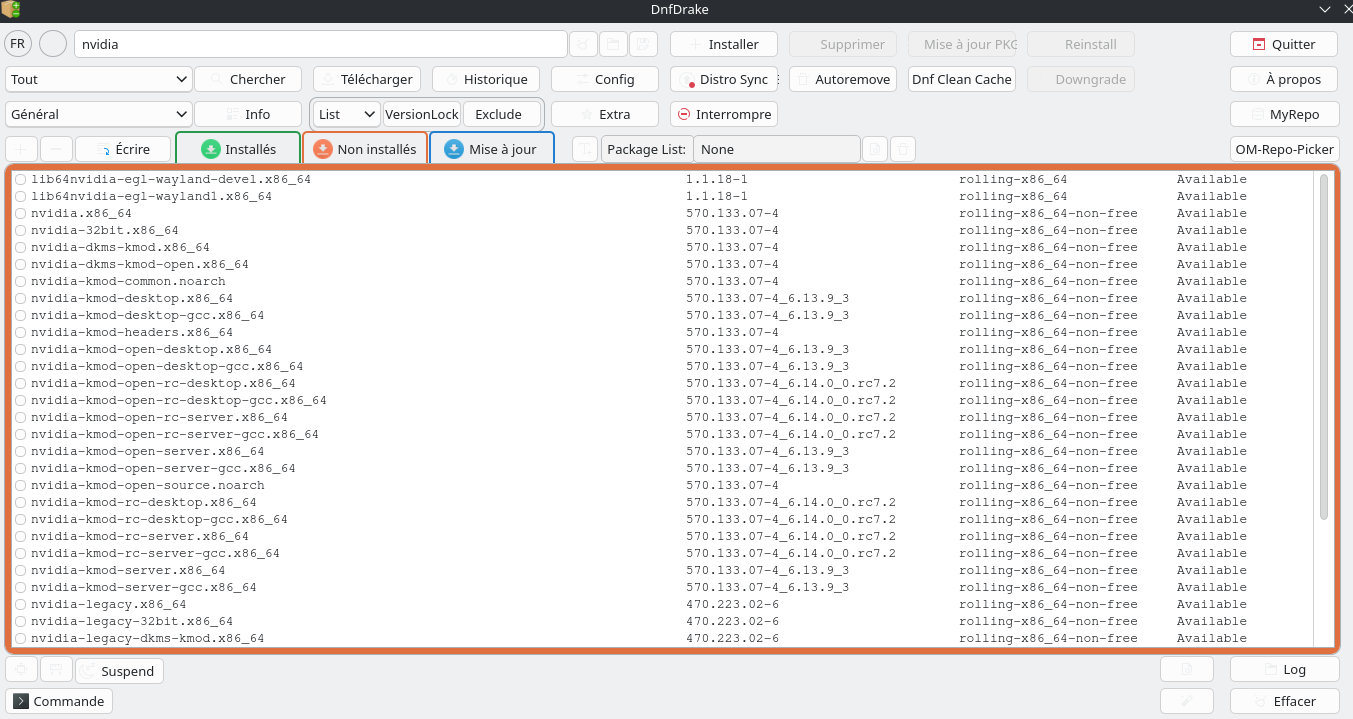Image resolution: width=1353 pixels, height=719 pixels.
Task: Click the Package List label button
Action: pyautogui.click(x=647, y=149)
